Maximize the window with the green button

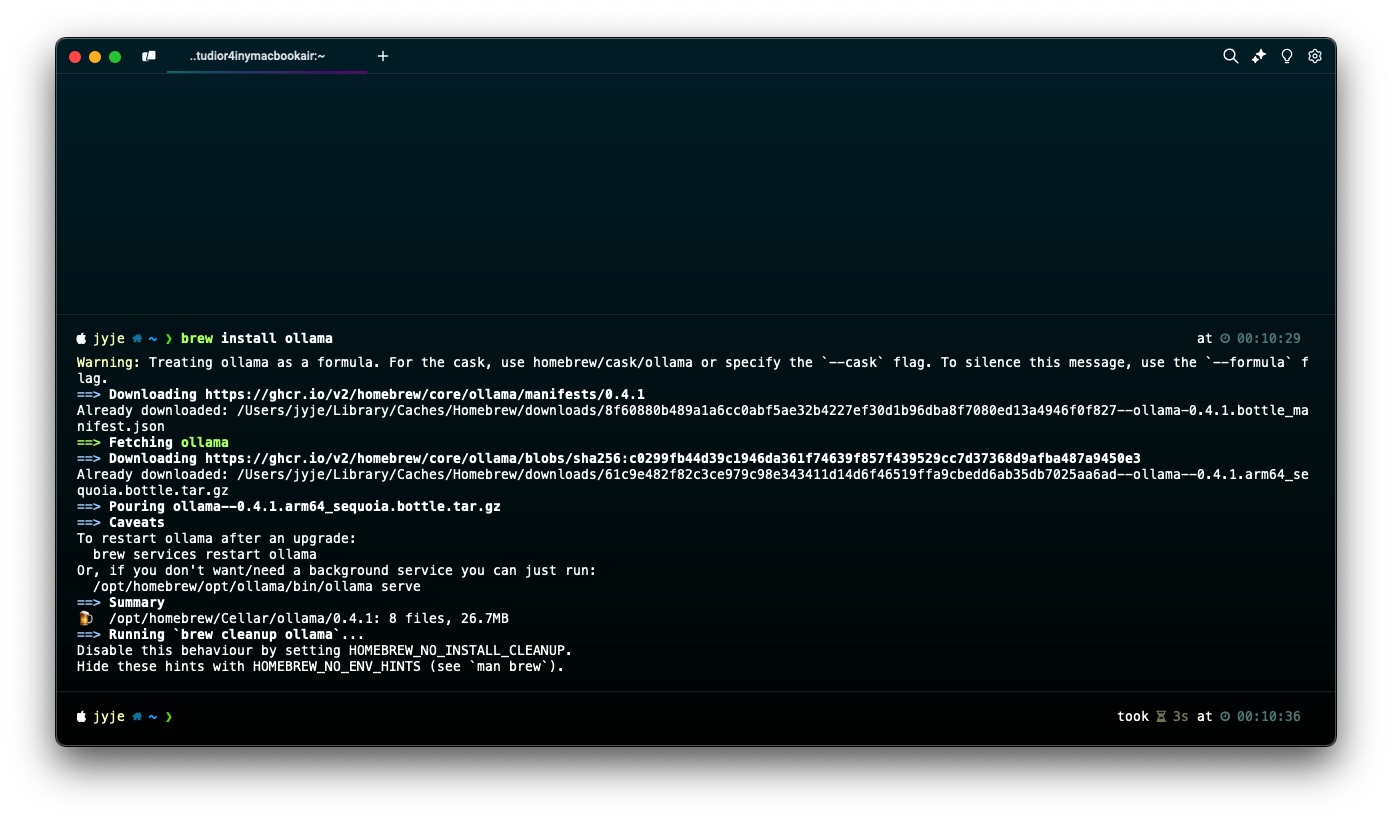[x=115, y=57]
